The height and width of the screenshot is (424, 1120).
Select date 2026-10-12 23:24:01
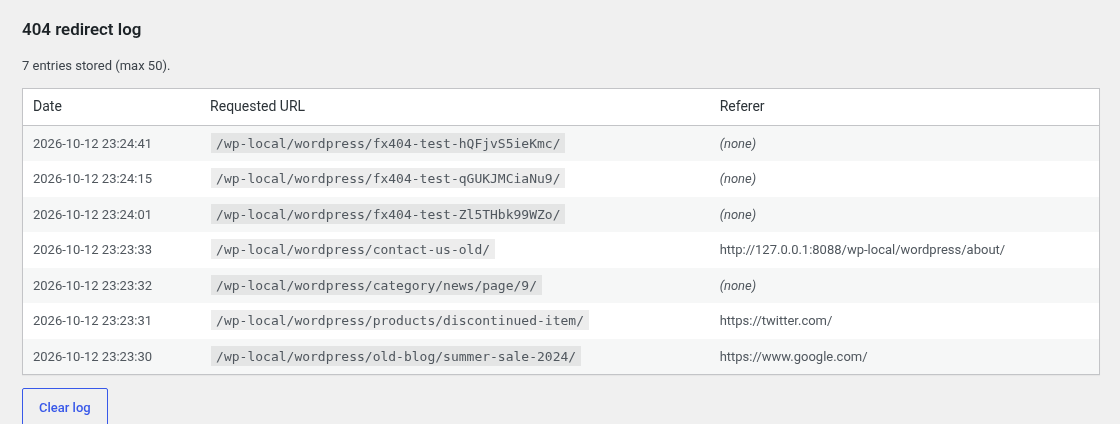92,214
